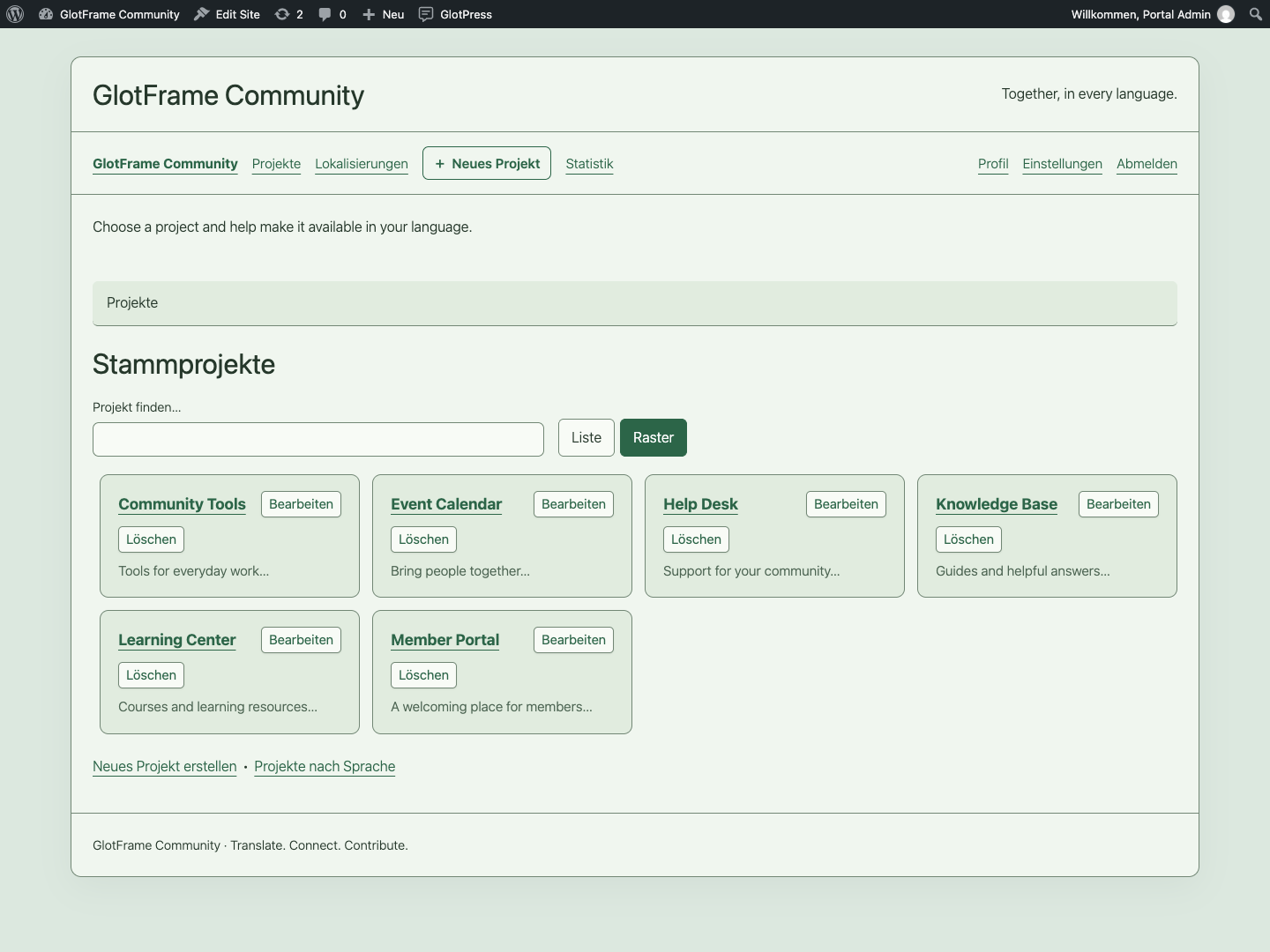Open the GlotPress admin bar menu
The image size is (1270, 952).
[x=455, y=14]
